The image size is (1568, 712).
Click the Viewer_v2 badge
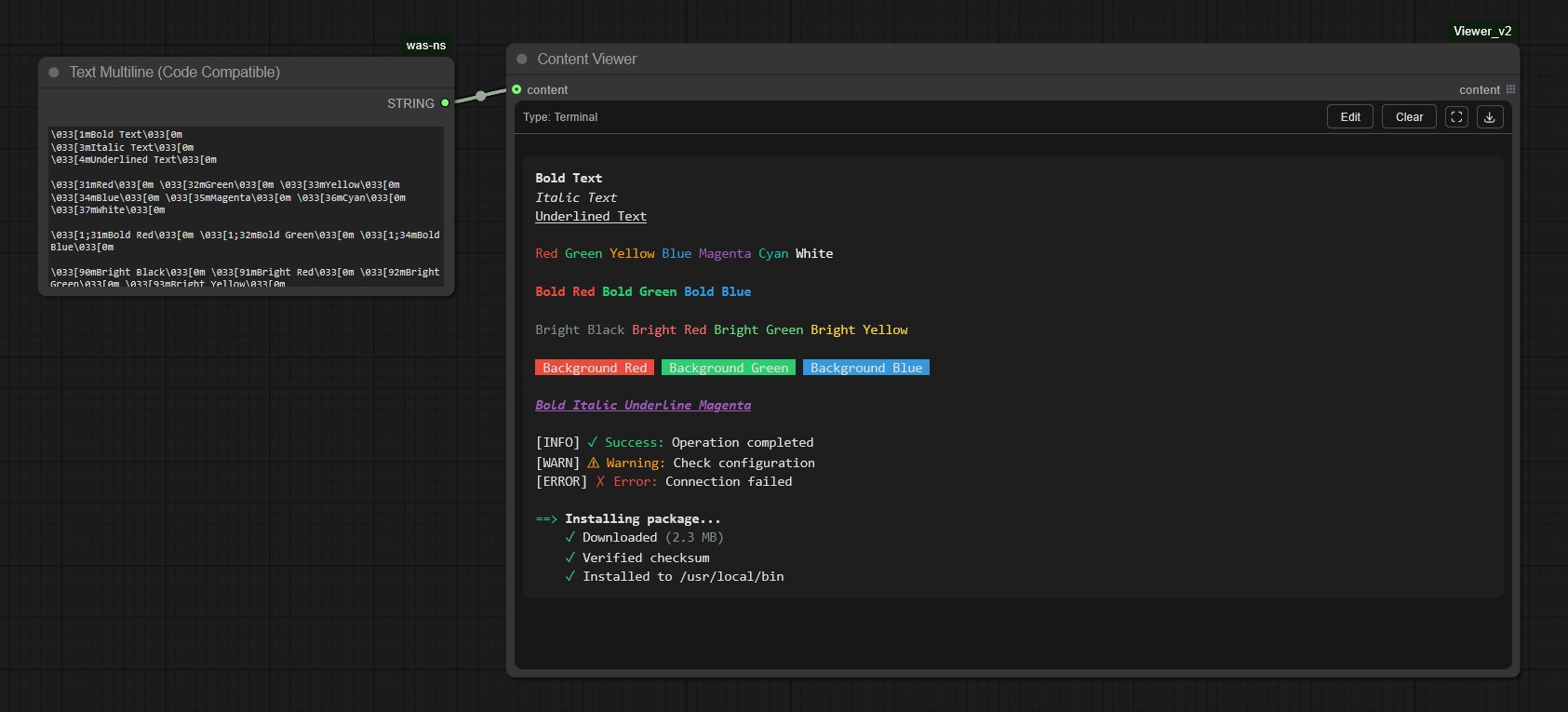(1482, 31)
